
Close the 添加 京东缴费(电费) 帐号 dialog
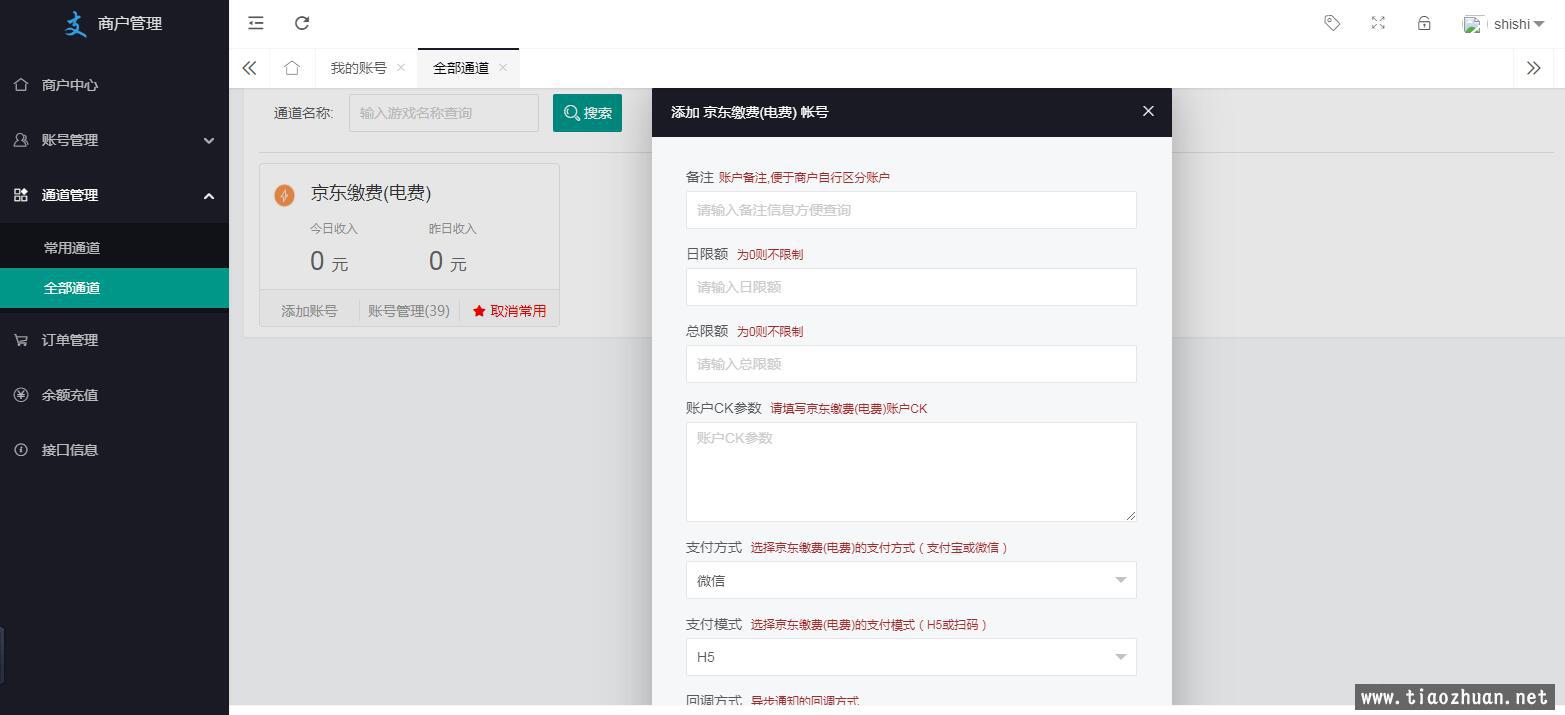pos(1148,111)
